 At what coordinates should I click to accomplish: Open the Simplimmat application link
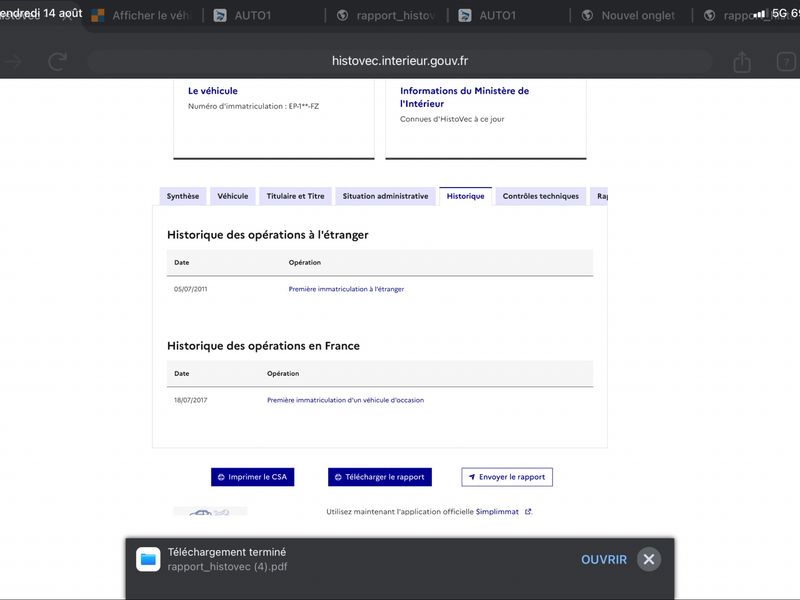(497, 512)
